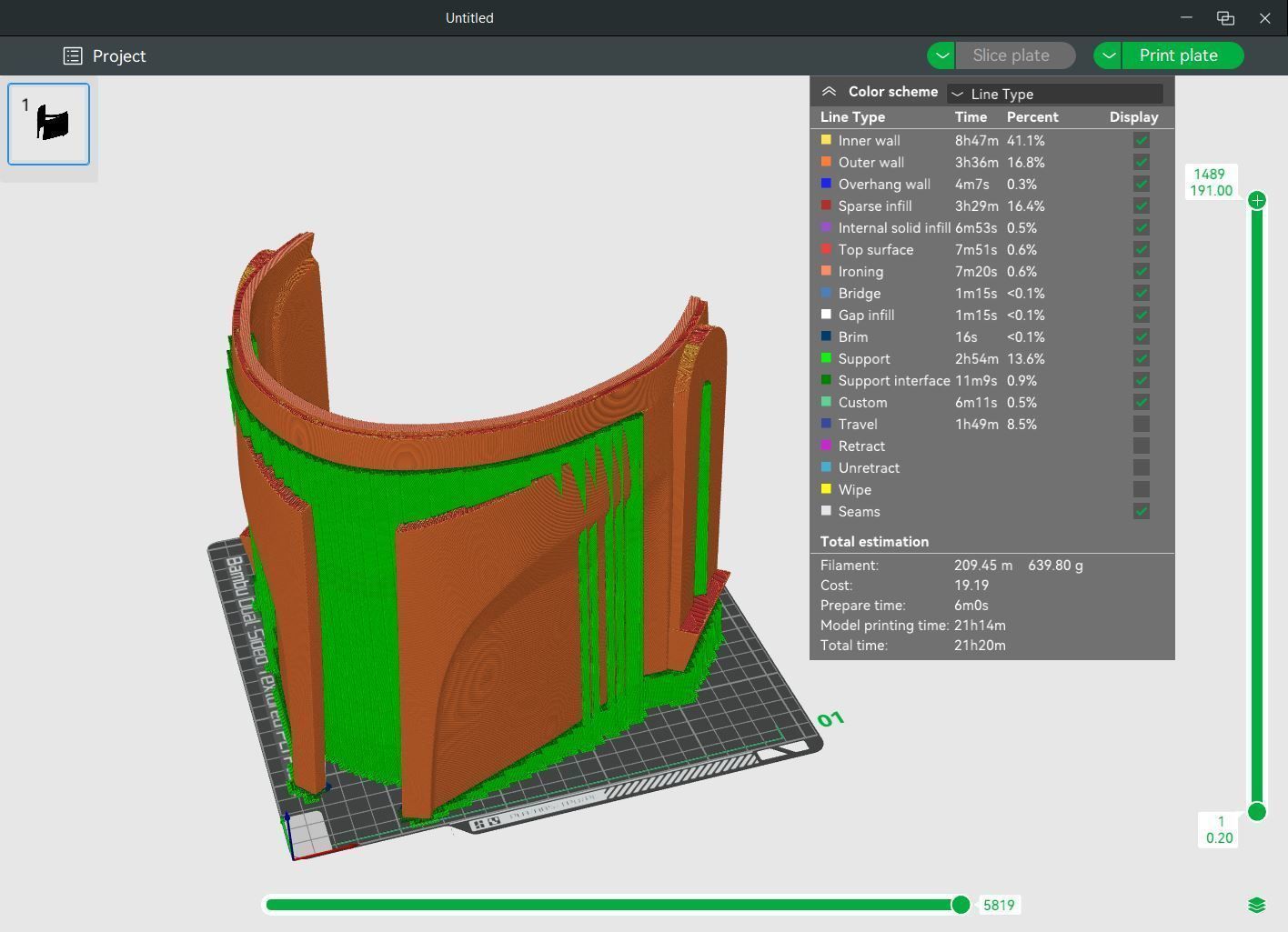Click the Project label in toolbar

coord(119,55)
